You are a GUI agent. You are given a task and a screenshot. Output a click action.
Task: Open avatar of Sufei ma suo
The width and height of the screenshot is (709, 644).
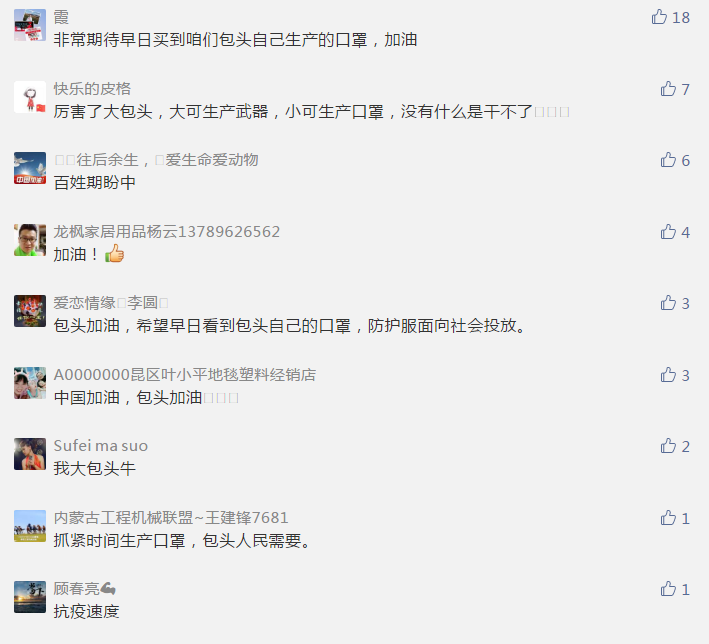[30, 454]
